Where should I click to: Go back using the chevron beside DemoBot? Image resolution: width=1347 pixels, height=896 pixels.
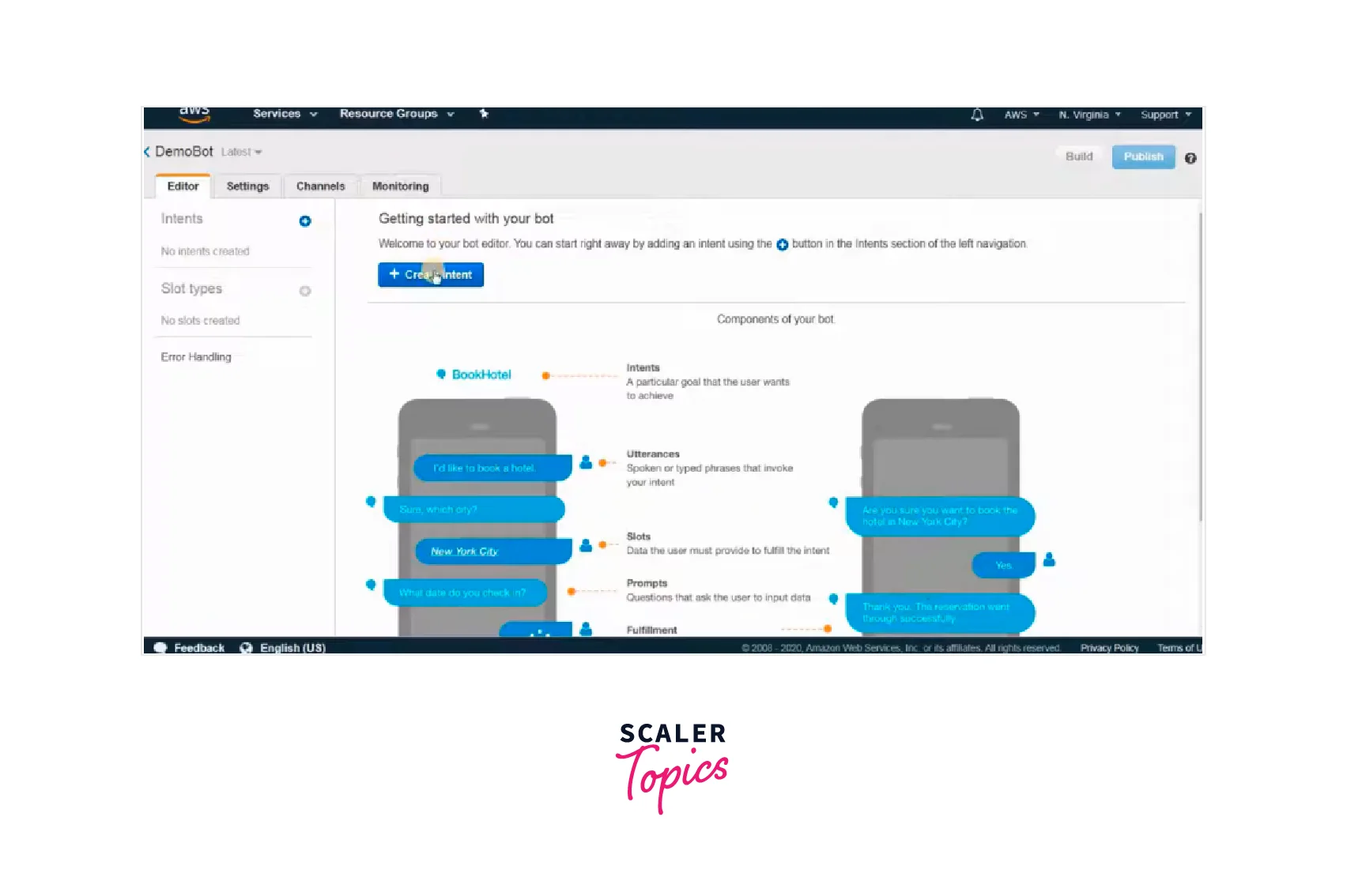pos(148,152)
